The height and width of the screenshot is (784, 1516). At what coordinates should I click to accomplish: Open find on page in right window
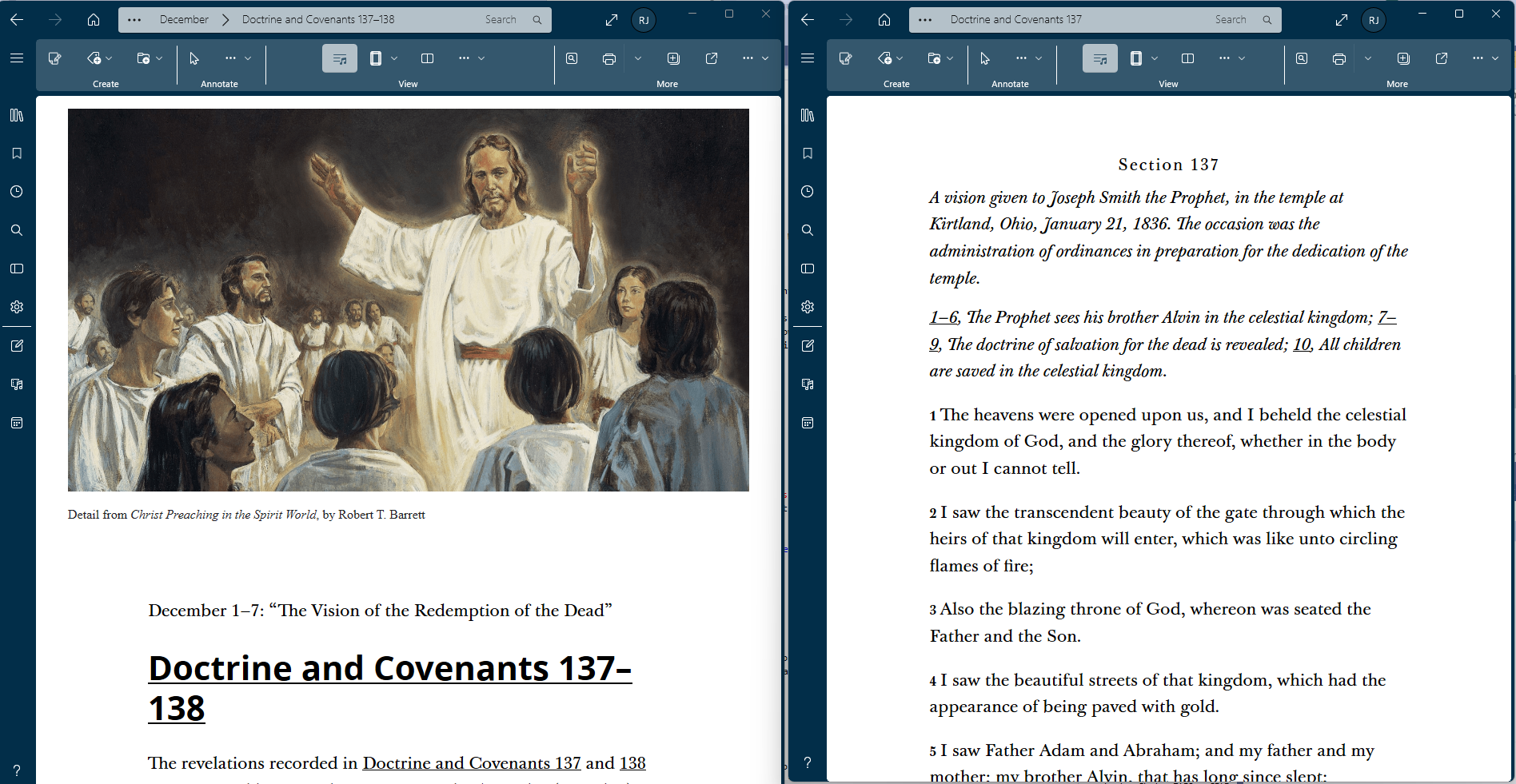coord(1302,58)
